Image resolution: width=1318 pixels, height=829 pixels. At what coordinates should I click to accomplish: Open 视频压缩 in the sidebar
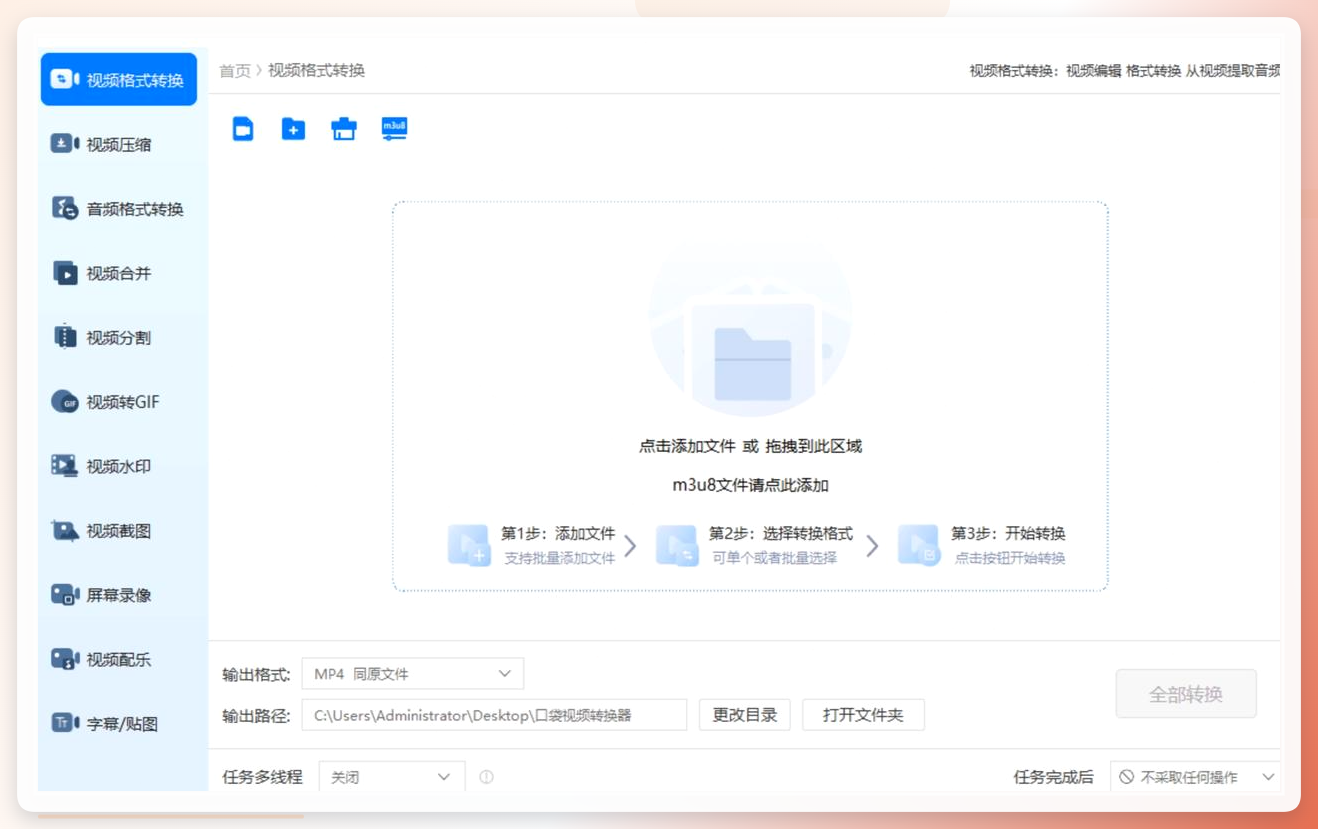coord(119,144)
